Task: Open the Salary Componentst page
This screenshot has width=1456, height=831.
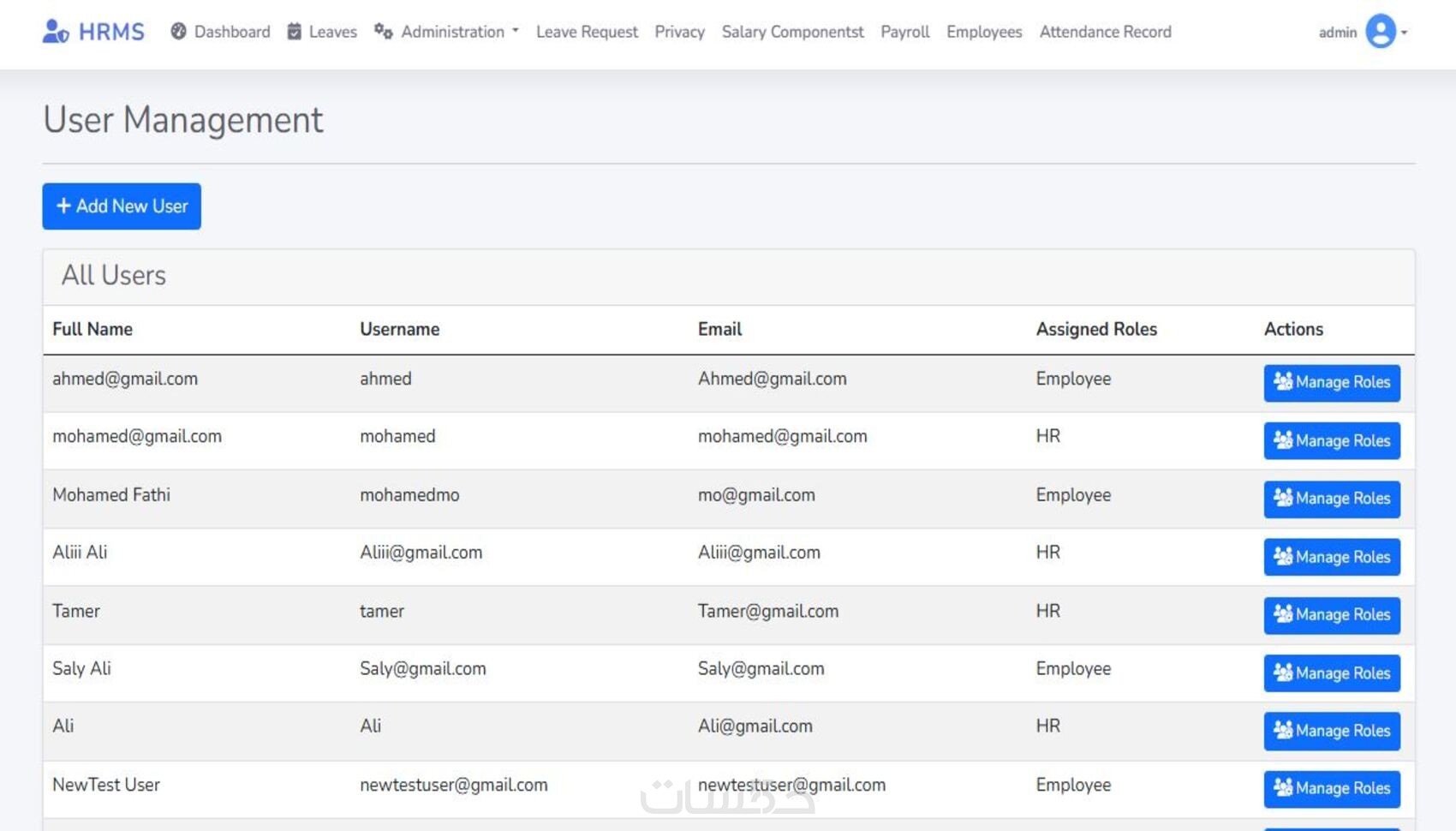Action: pyautogui.click(x=792, y=32)
